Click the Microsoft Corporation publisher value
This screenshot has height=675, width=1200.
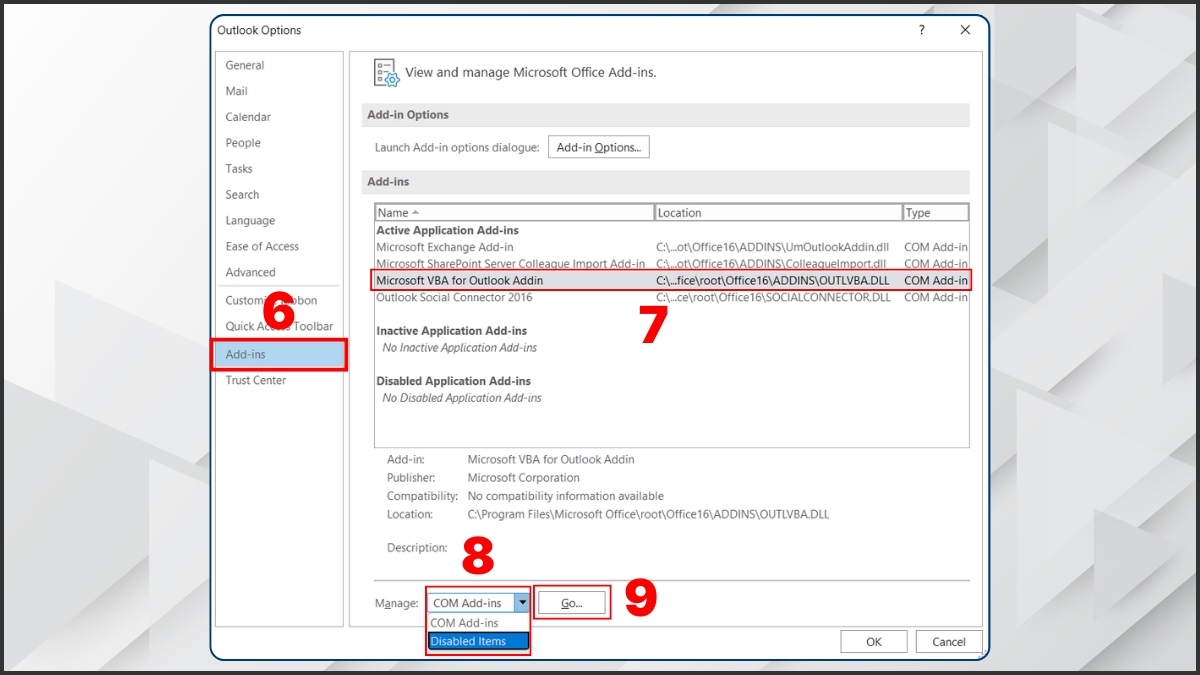pyautogui.click(x=523, y=478)
